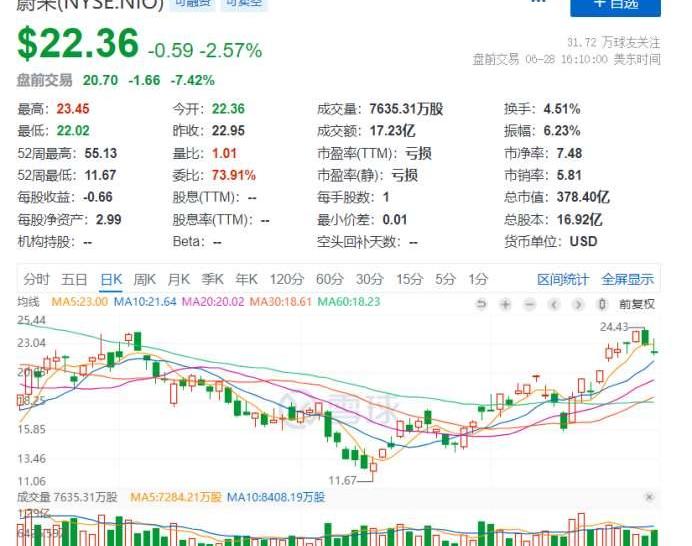Click volume MA10:8408.19万股 label
The image size is (692, 546).
(276, 497)
